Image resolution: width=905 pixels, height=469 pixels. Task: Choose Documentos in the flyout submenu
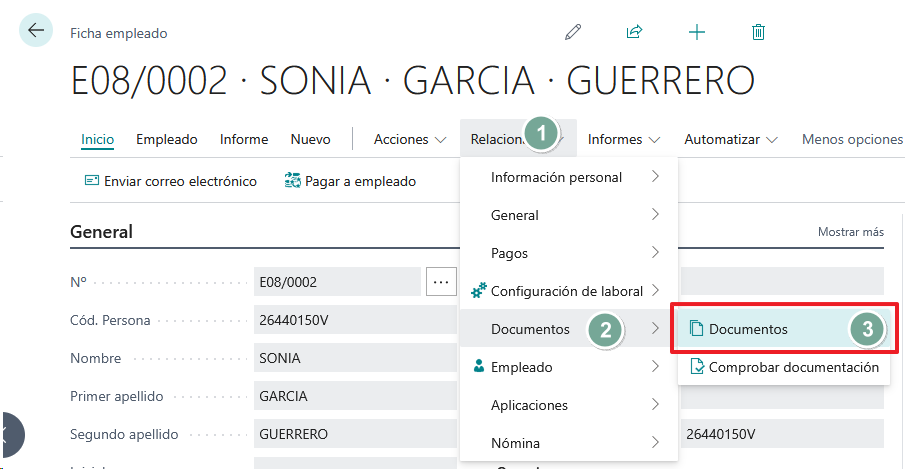click(784, 329)
